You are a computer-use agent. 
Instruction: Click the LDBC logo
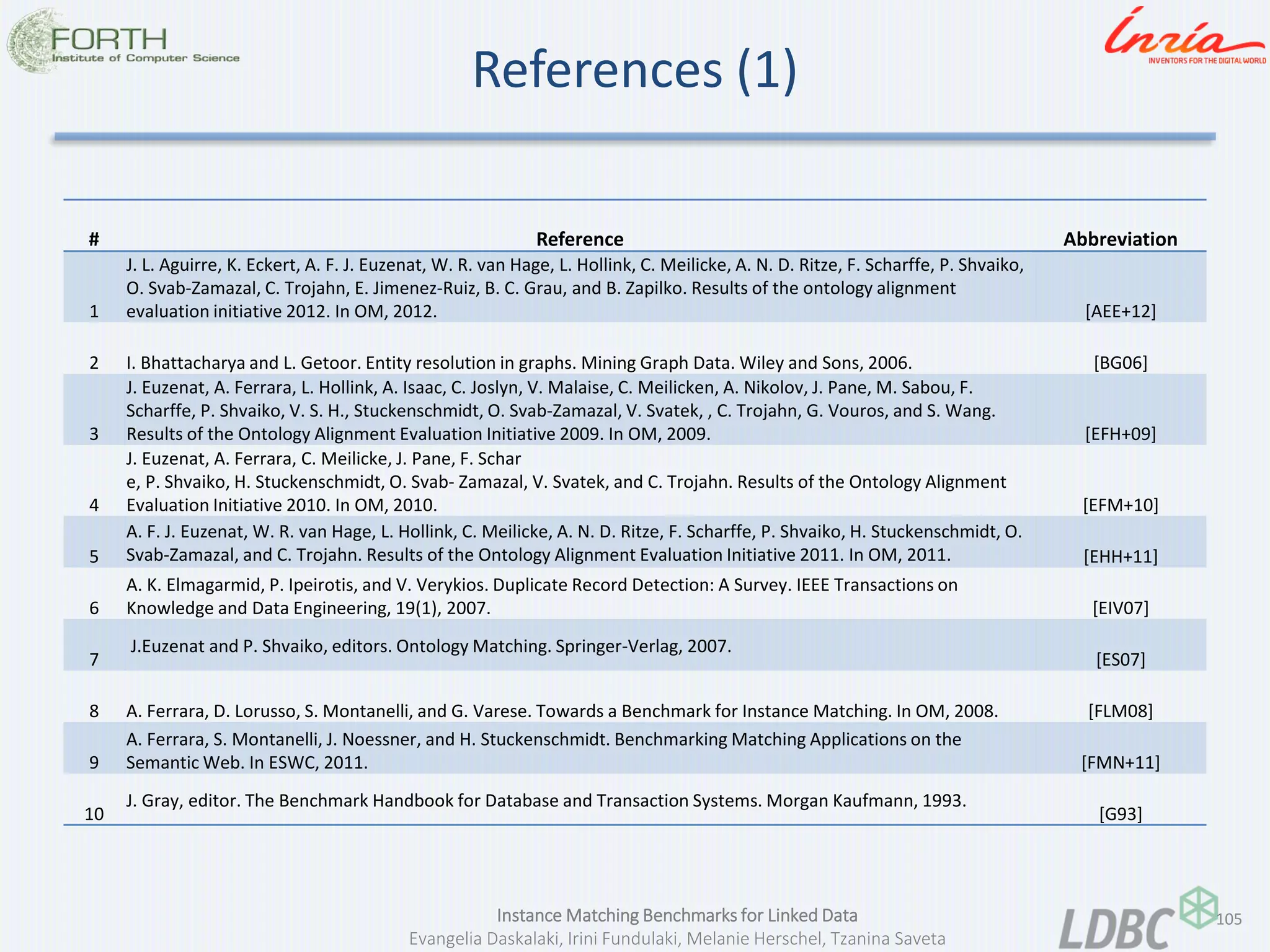coord(1116,928)
